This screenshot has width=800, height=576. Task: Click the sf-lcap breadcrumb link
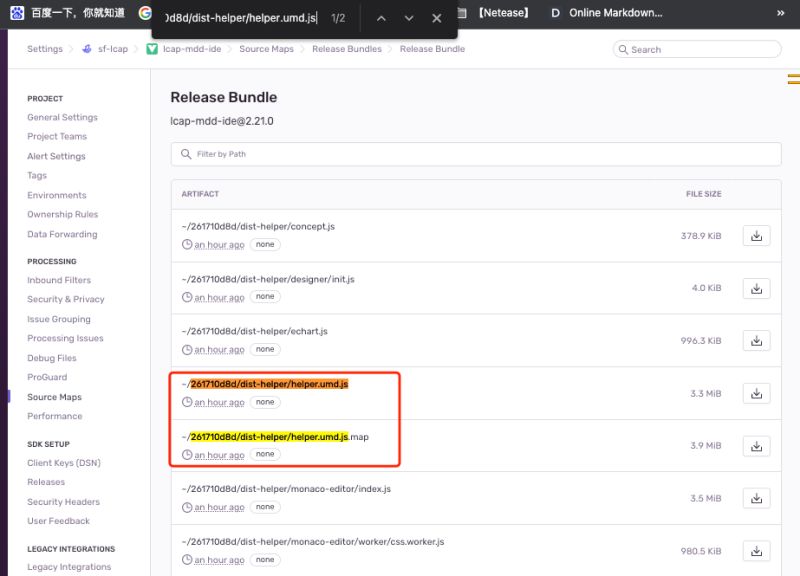(113, 48)
